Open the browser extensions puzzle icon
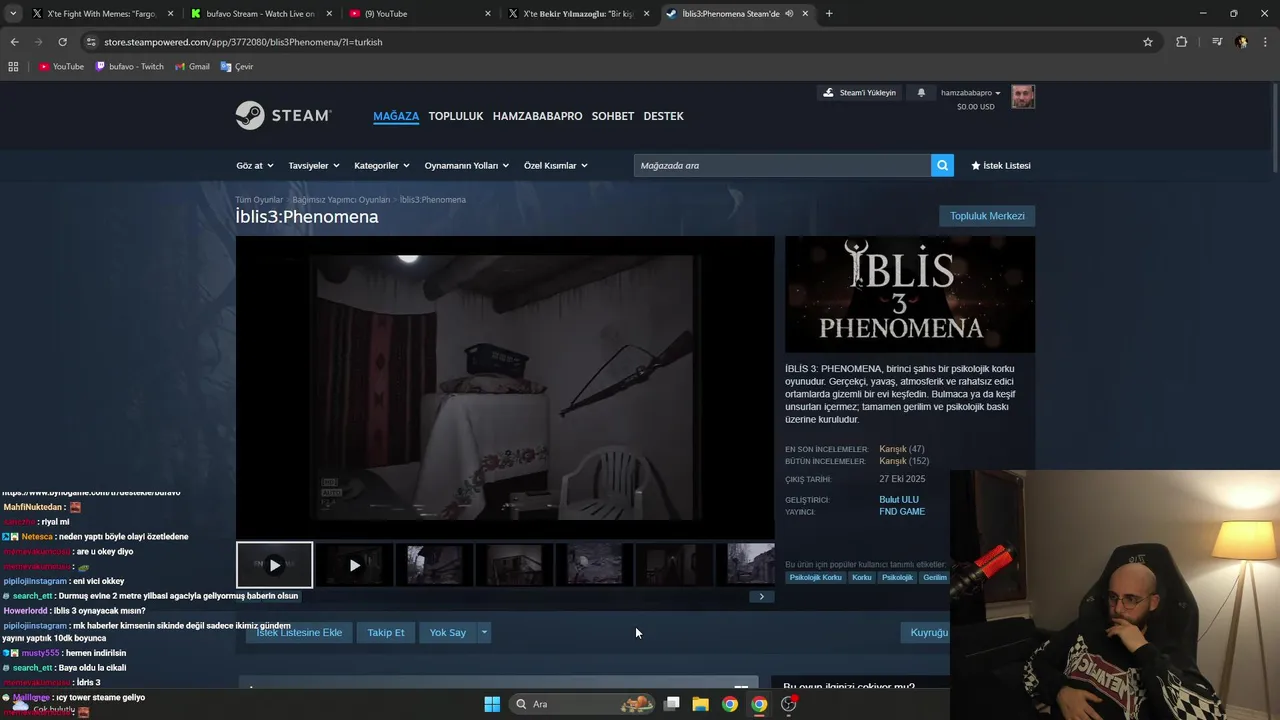Screen dimensions: 1280x720 click(1182, 42)
